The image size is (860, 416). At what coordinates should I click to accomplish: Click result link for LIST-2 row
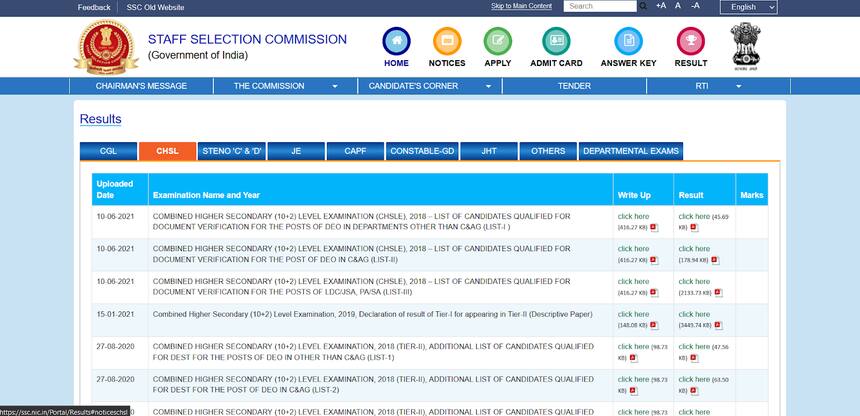pyautogui.click(x=694, y=379)
